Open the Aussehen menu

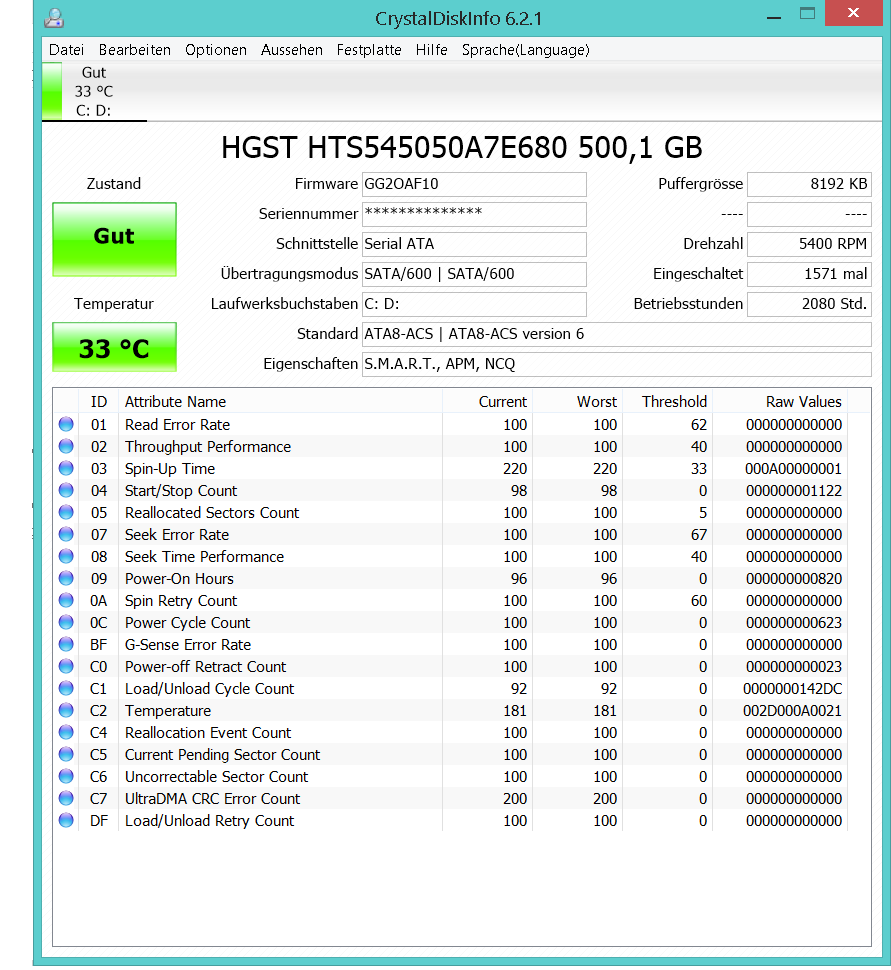(291, 49)
